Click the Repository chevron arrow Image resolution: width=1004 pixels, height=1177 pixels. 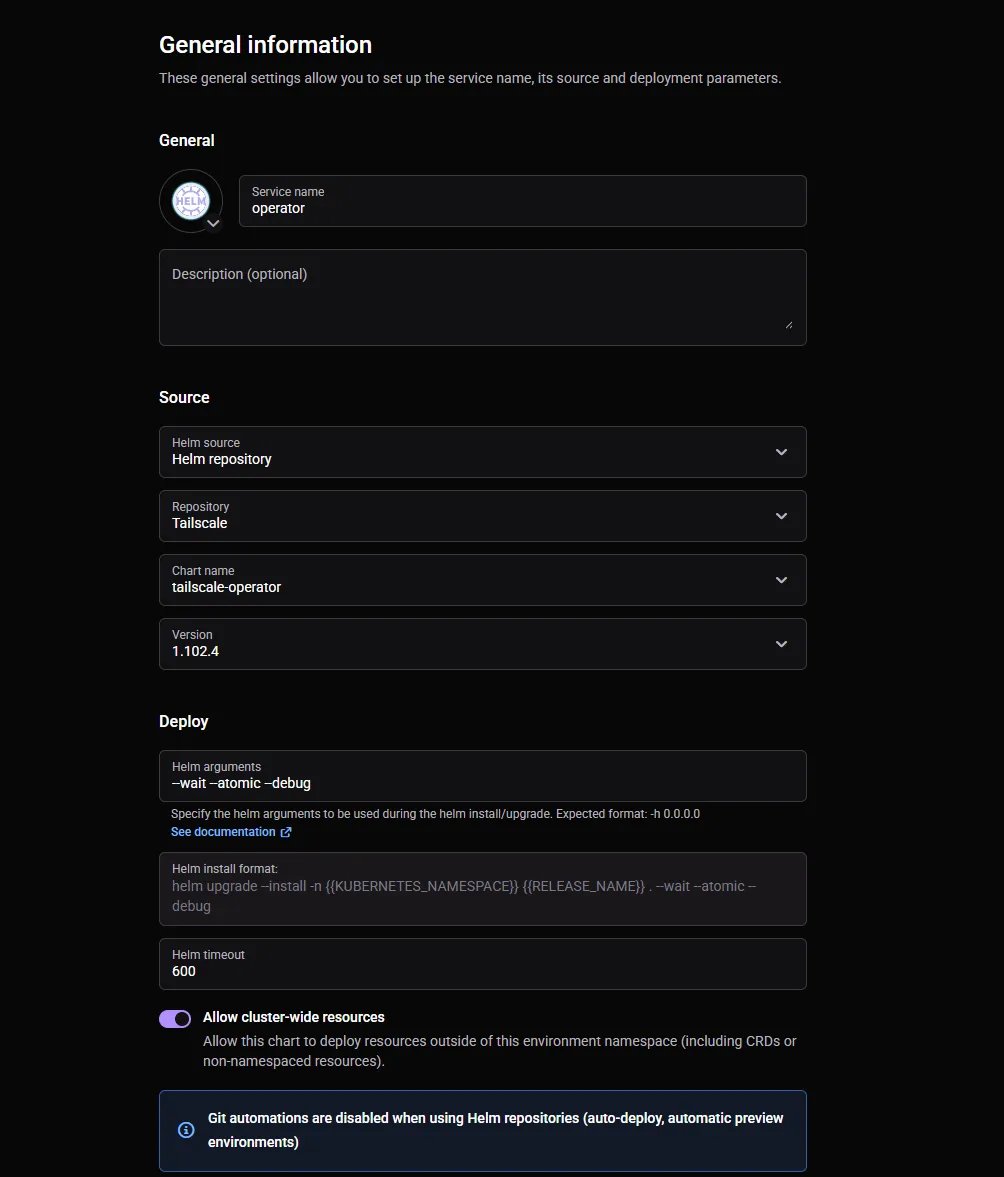[x=781, y=516]
